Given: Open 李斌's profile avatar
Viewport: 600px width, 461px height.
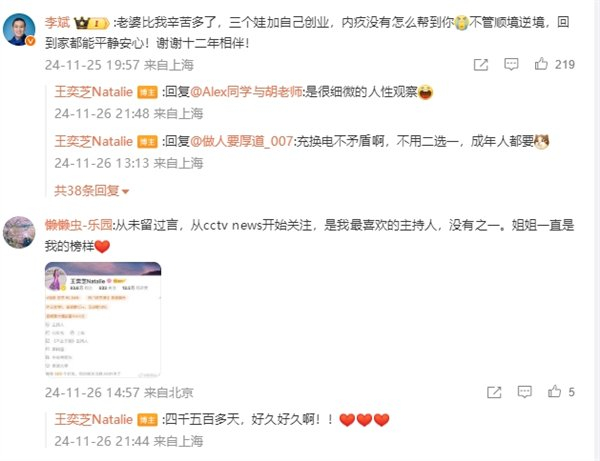Looking at the screenshot, I should pos(19,29).
